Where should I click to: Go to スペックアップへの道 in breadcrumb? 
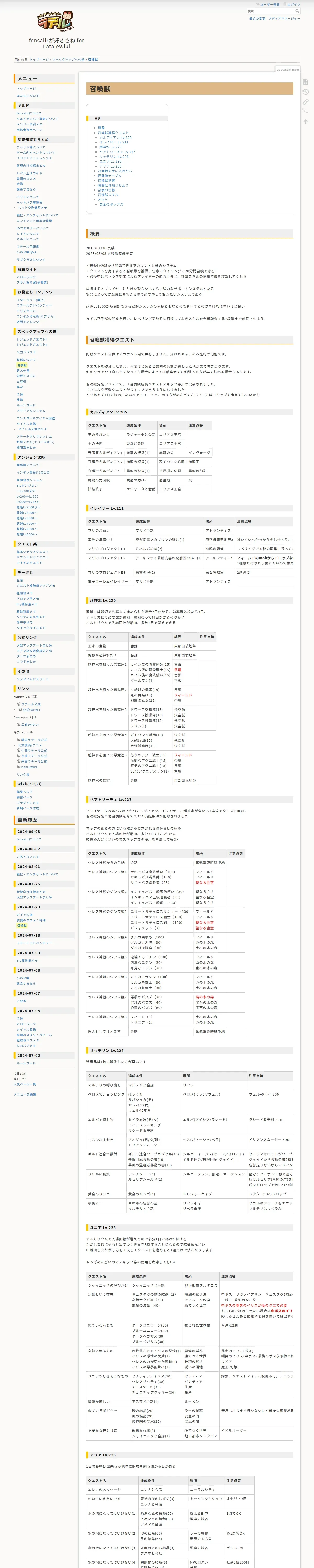(x=68, y=60)
